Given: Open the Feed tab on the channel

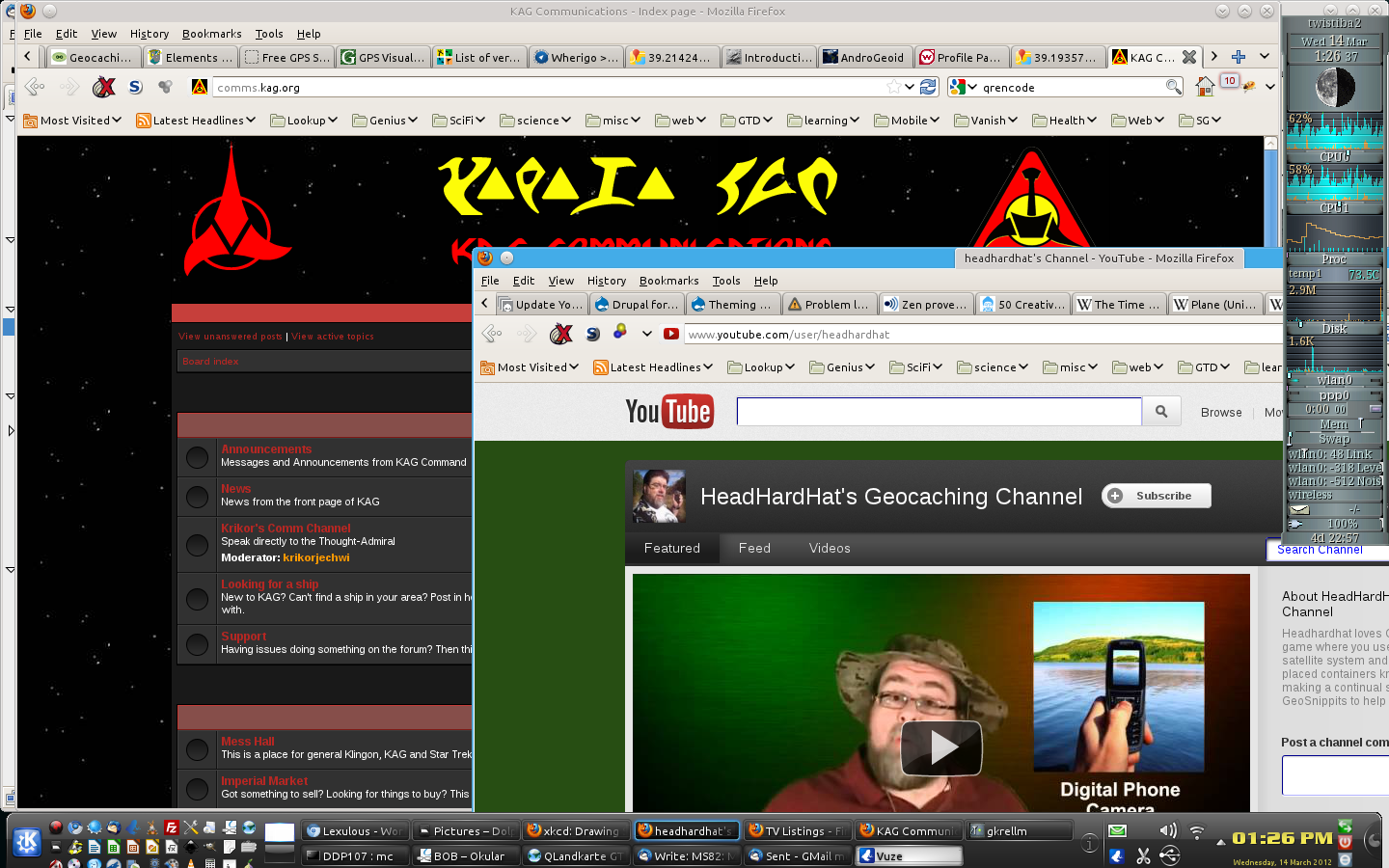Looking at the screenshot, I should (754, 548).
